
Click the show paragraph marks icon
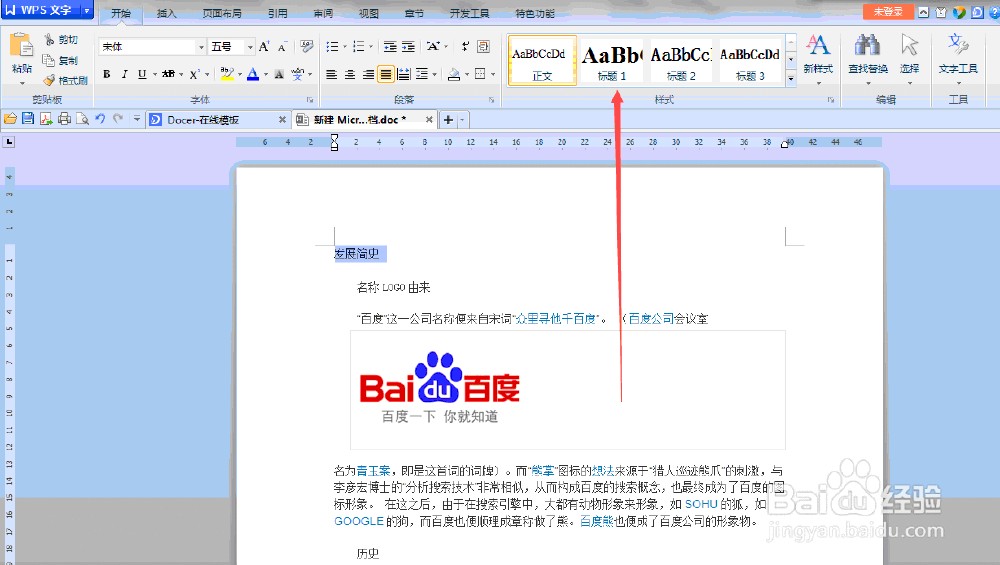point(466,47)
